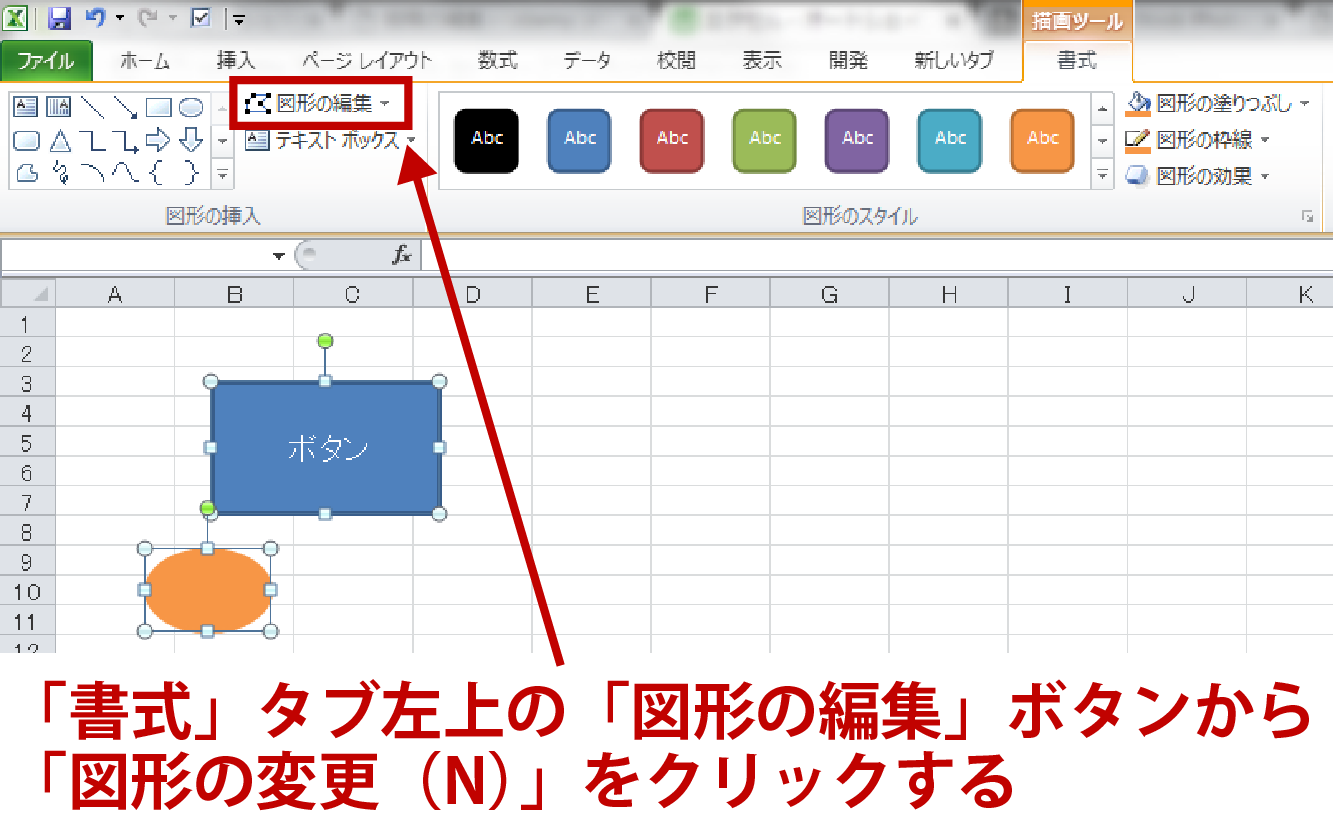The width and height of the screenshot is (1333, 830).
Task: Switch to the ページ レイアウト tab
Action: (x=367, y=60)
